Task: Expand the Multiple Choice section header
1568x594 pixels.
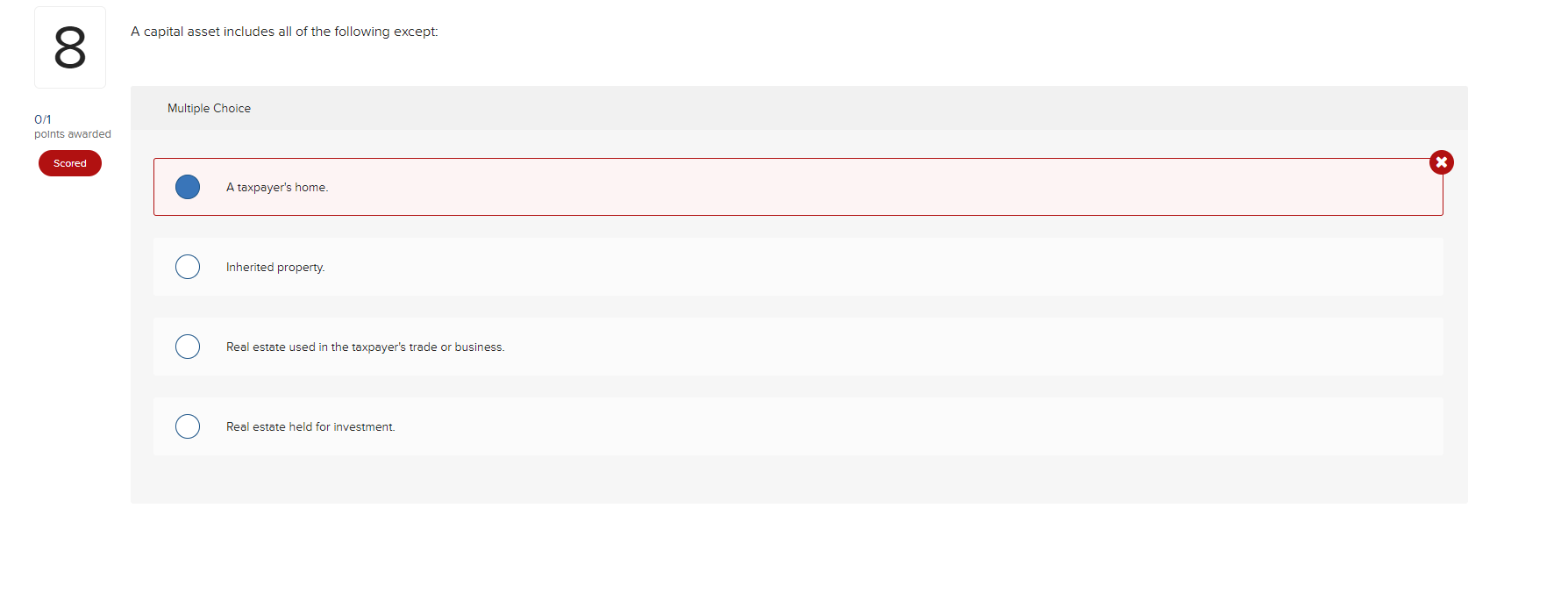Action: coord(209,108)
